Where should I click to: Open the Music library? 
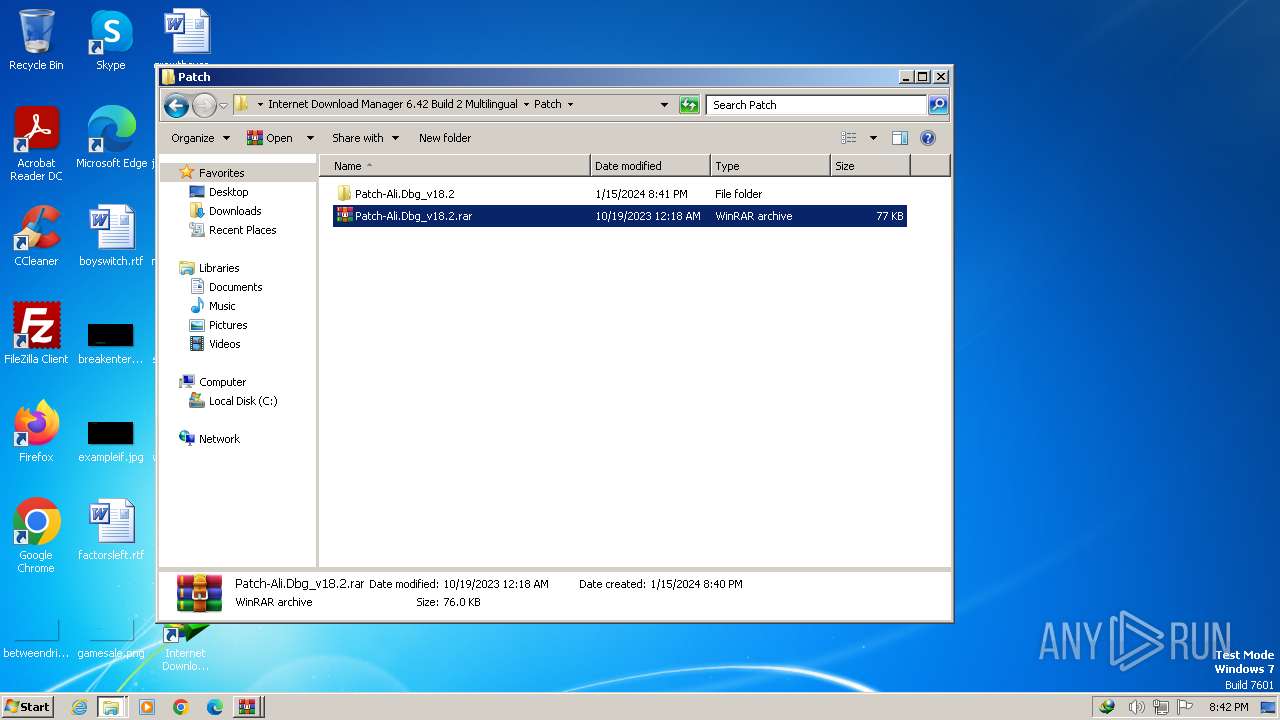[x=222, y=306]
